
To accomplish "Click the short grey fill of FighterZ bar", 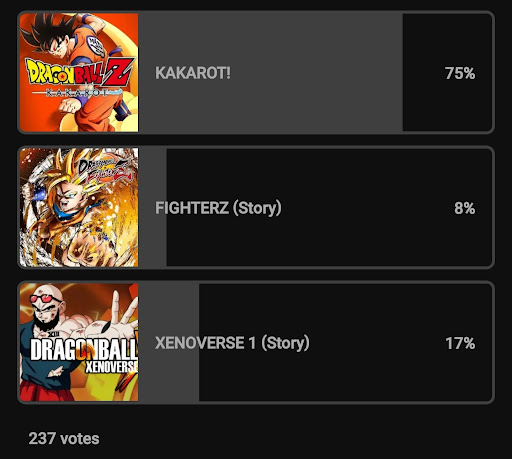I will (x=153, y=207).
